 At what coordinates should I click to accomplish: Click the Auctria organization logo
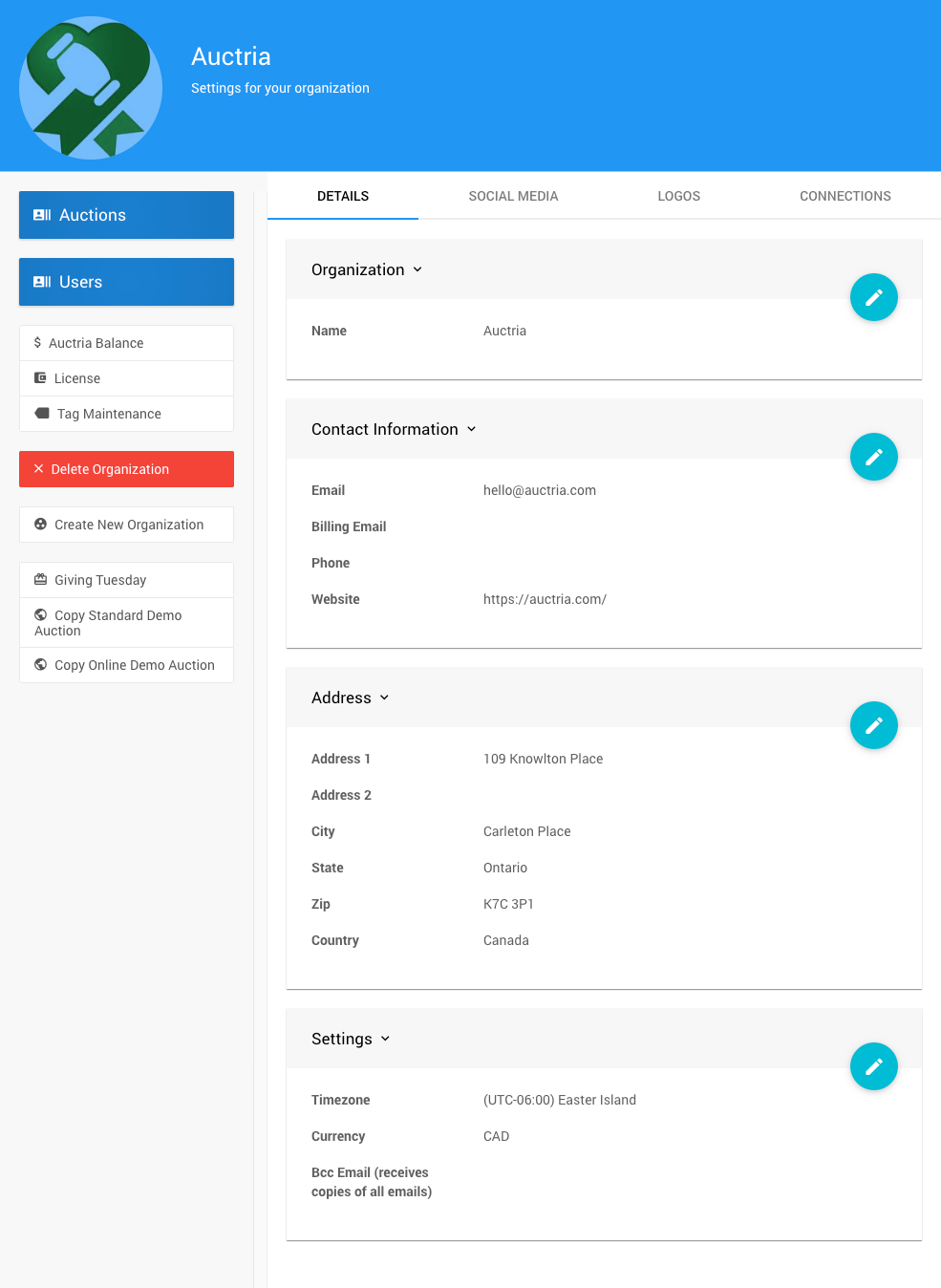coord(91,88)
